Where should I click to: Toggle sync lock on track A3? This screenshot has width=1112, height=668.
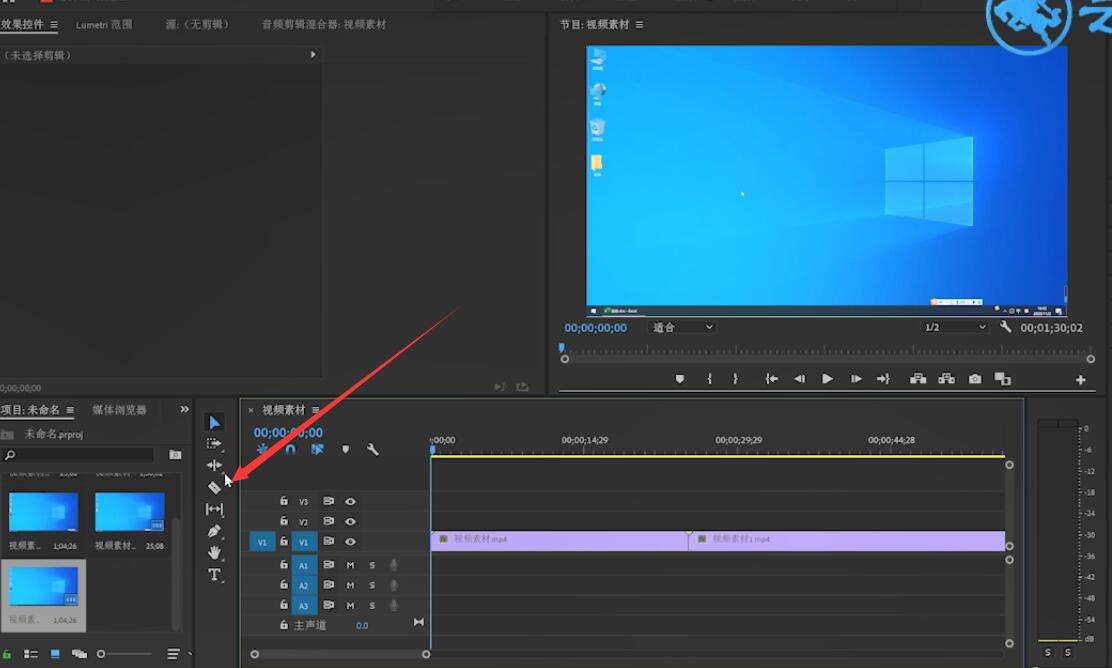(x=328, y=605)
